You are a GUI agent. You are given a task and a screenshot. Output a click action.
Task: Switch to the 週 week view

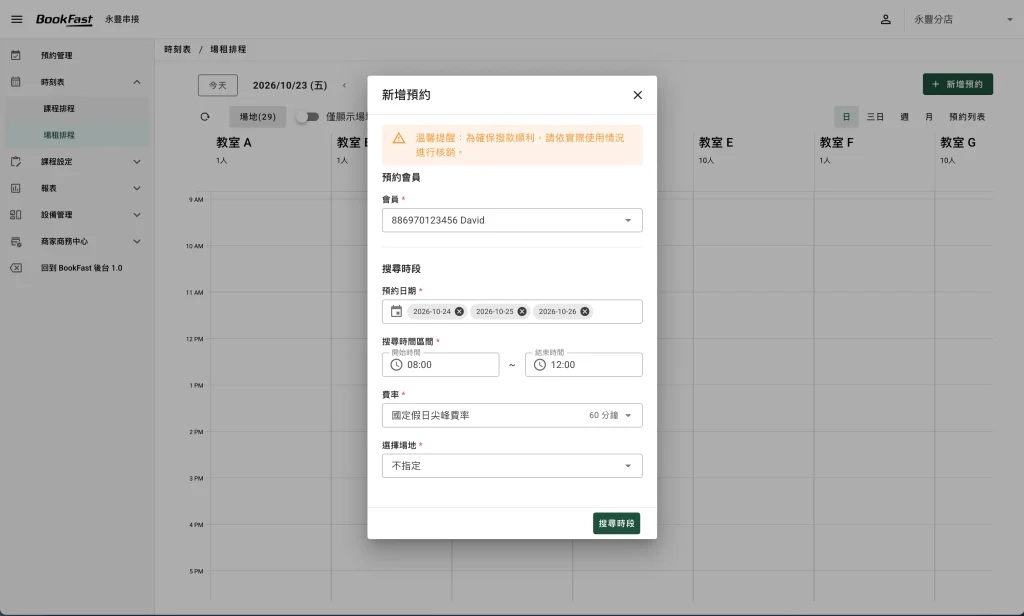[904, 117]
